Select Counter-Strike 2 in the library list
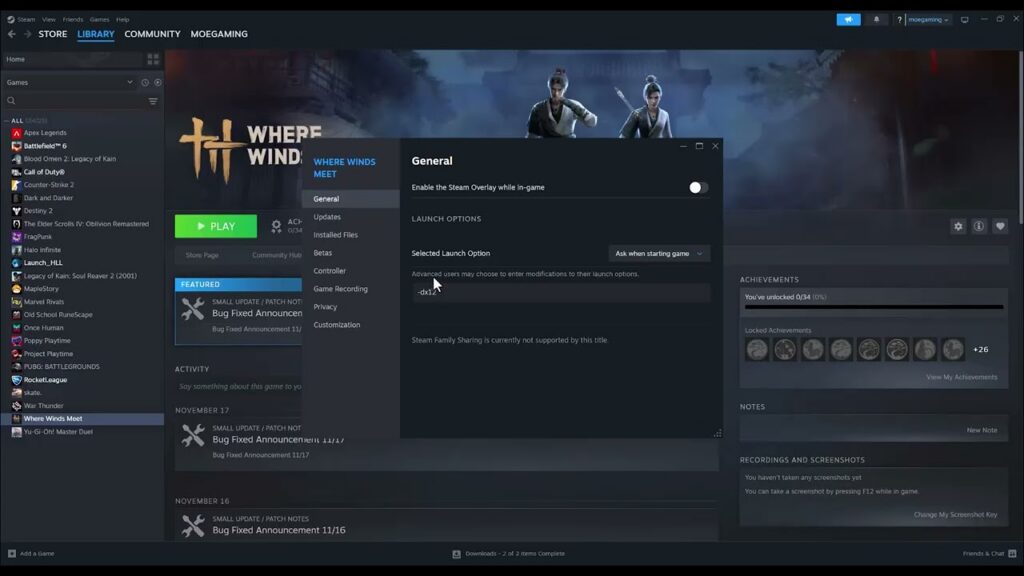1024x576 pixels. 48,185
